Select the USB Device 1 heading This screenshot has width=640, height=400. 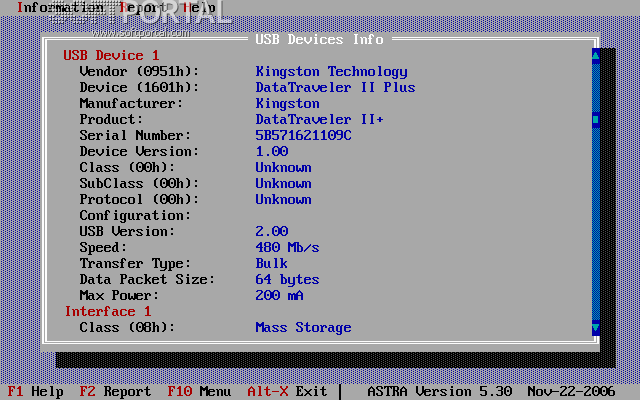pyautogui.click(x=111, y=56)
